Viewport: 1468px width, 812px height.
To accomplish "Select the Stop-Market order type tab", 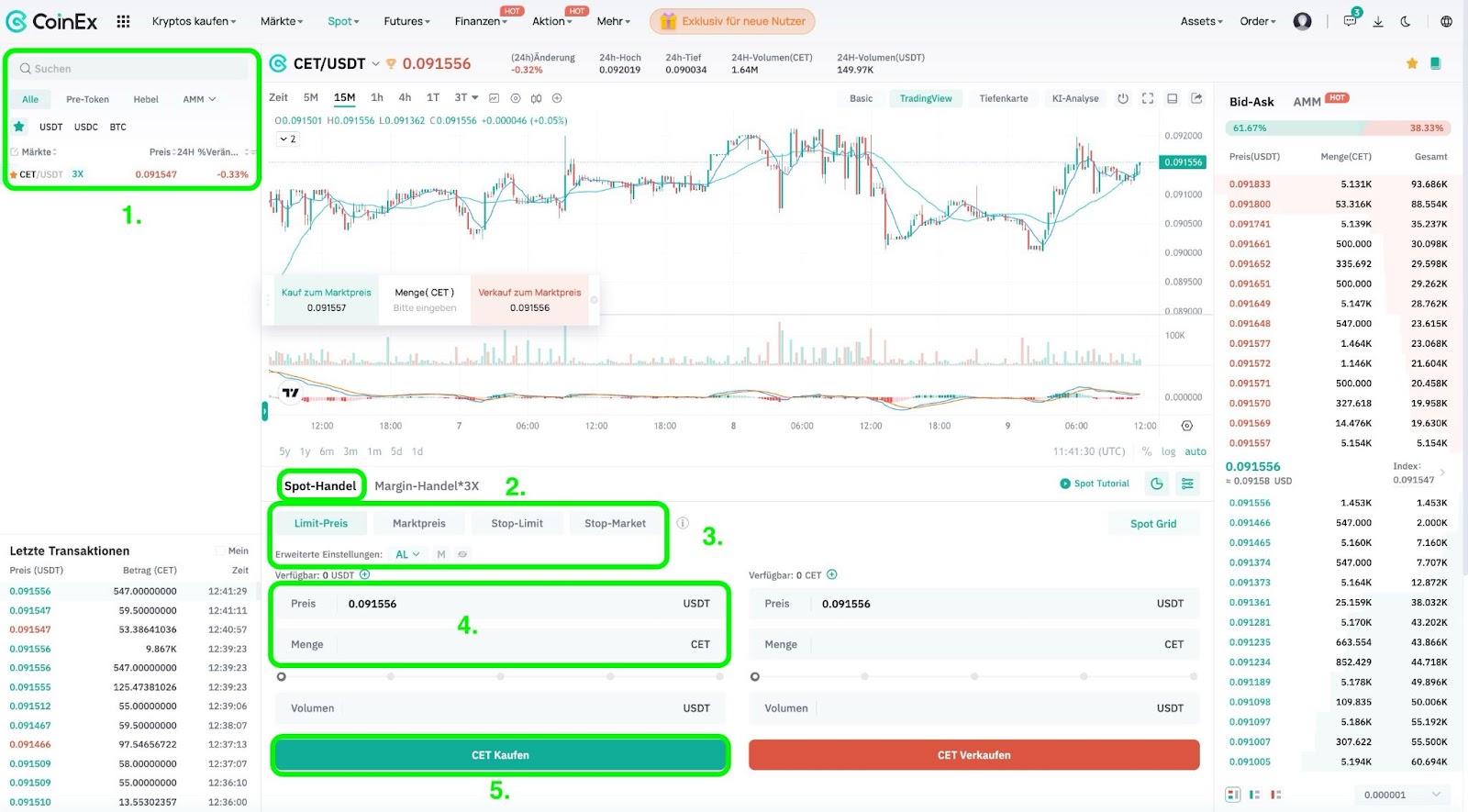I will pos(615,523).
